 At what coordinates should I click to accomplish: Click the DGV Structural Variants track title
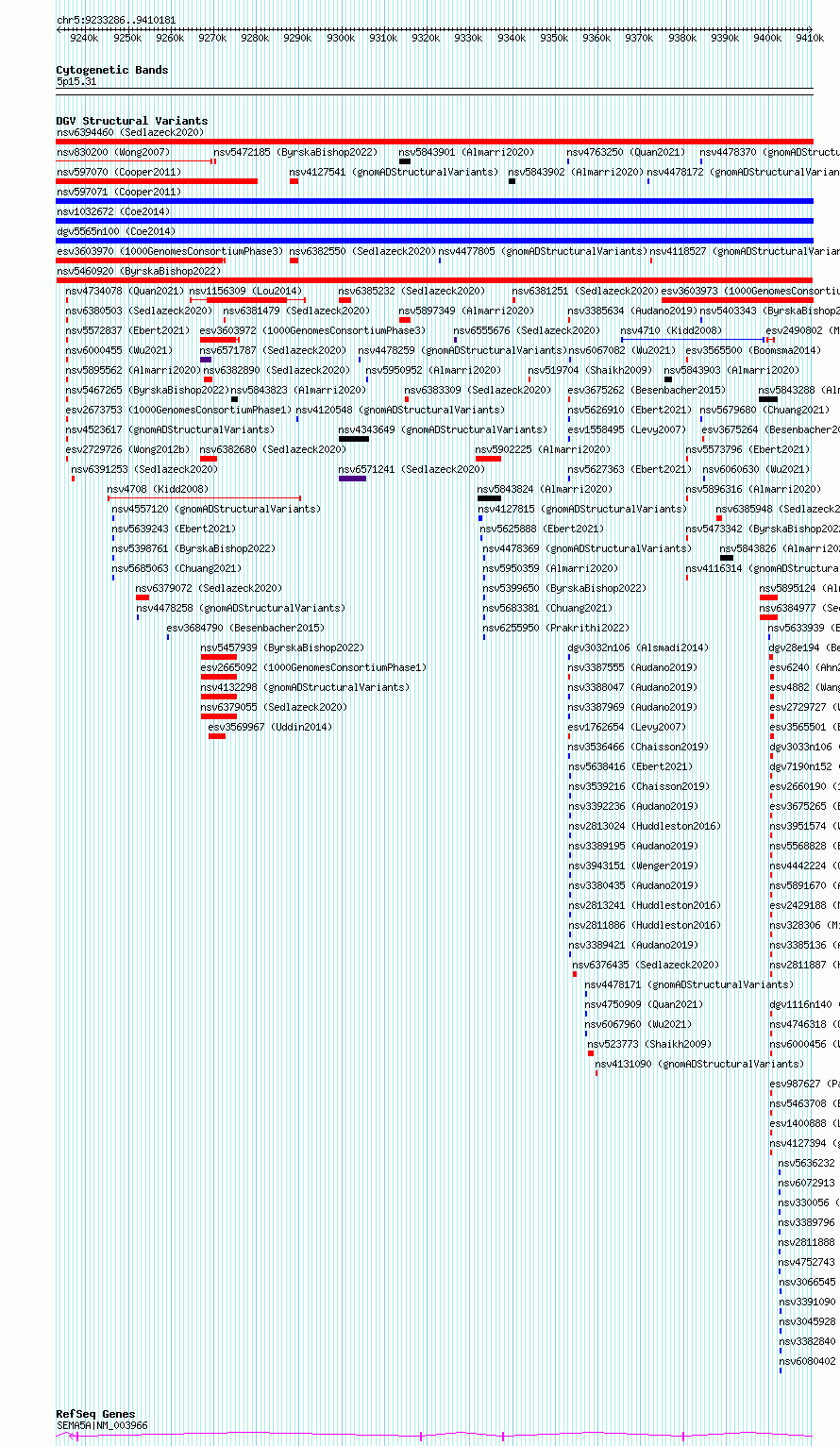tap(132, 121)
